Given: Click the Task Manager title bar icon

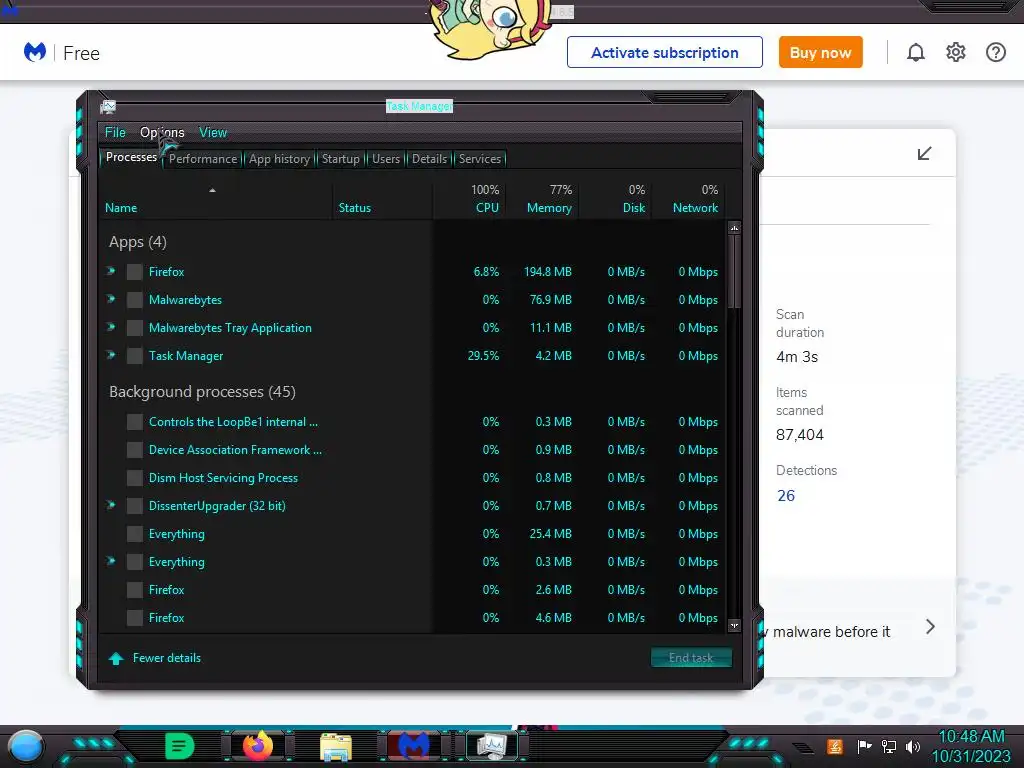Looking at the screenshot, I should click(108, 106).
